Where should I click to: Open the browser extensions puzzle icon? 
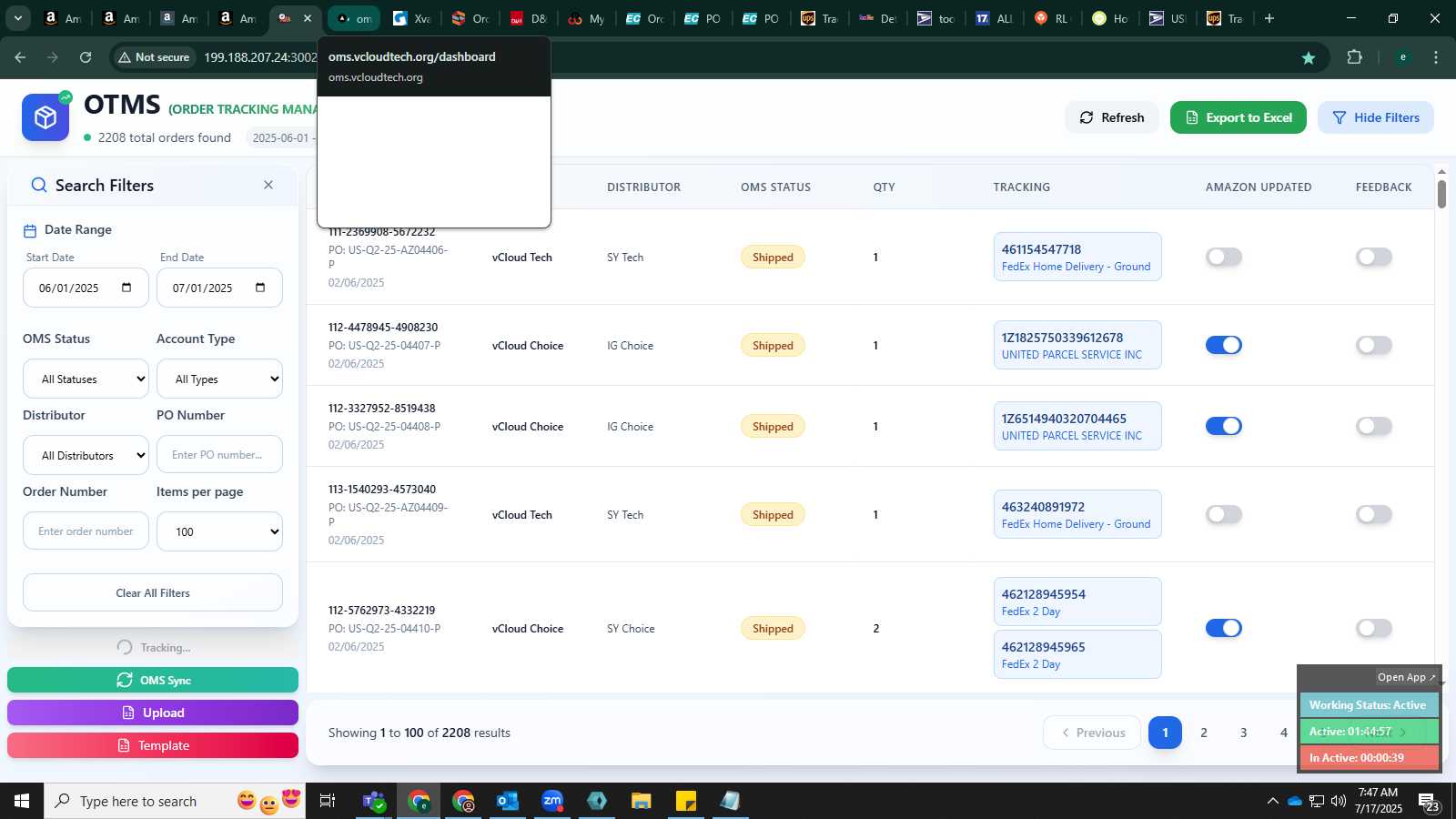point(1354,57)
